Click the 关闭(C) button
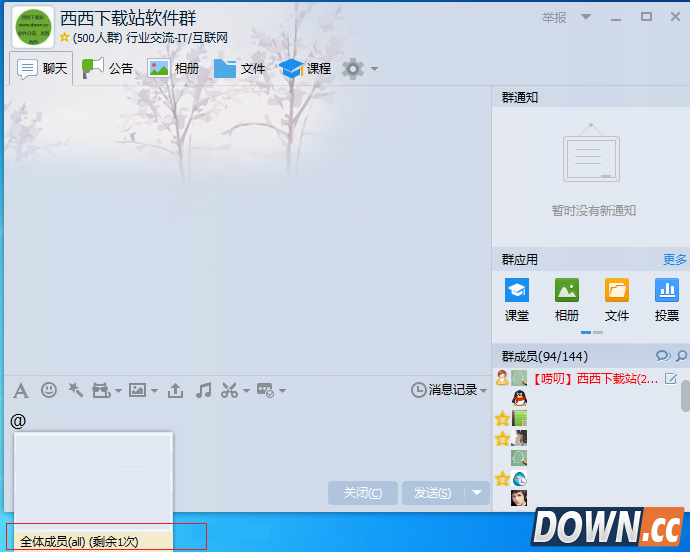Image resolution: width=690 pixels, height=552 pixels. click(x=363, y=493)
